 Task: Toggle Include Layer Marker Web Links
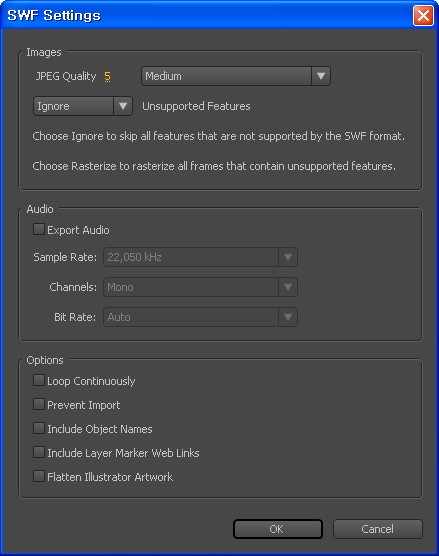point(39,452)
